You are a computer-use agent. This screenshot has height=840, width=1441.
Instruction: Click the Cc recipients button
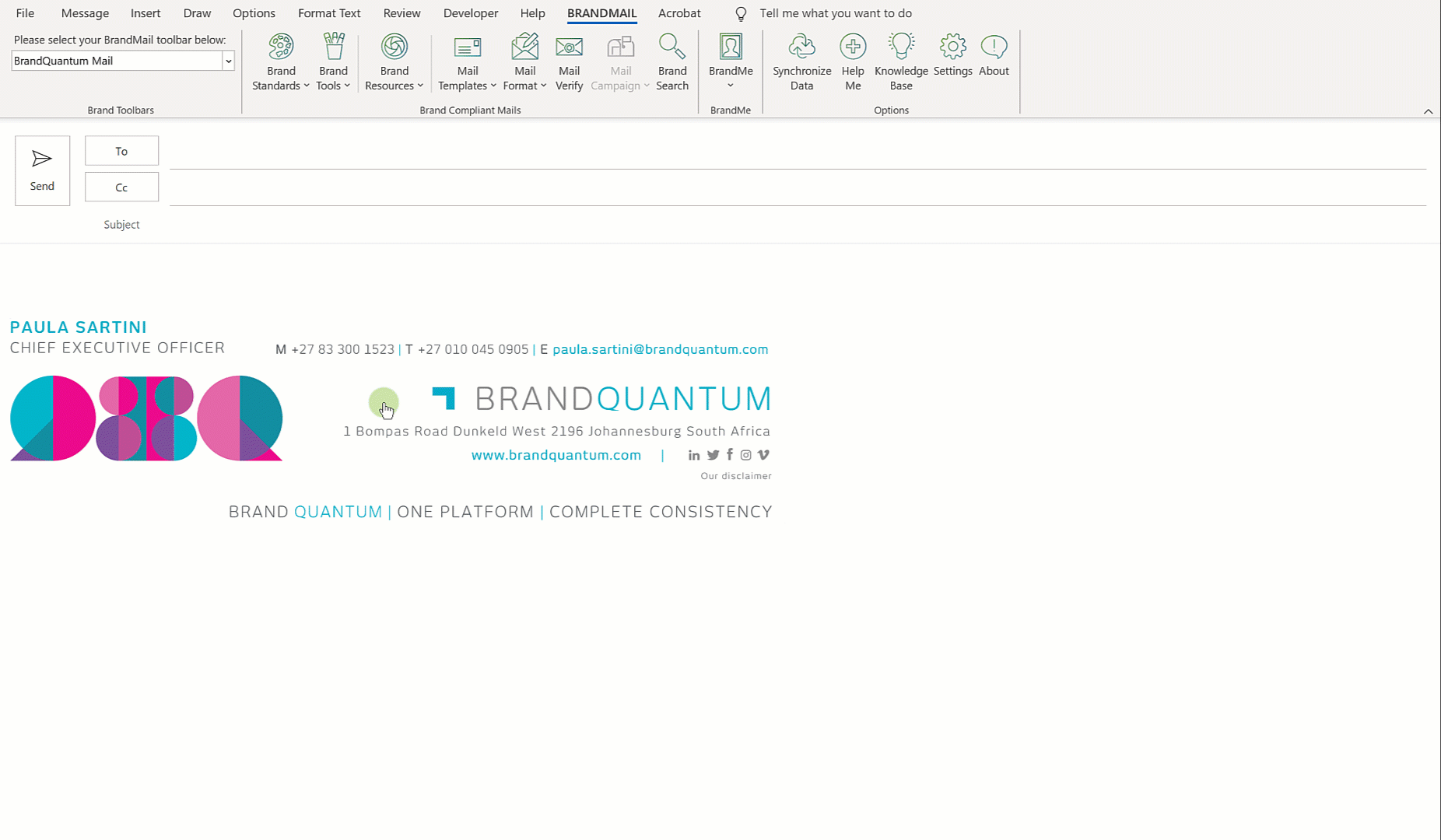tap(121, 187)
